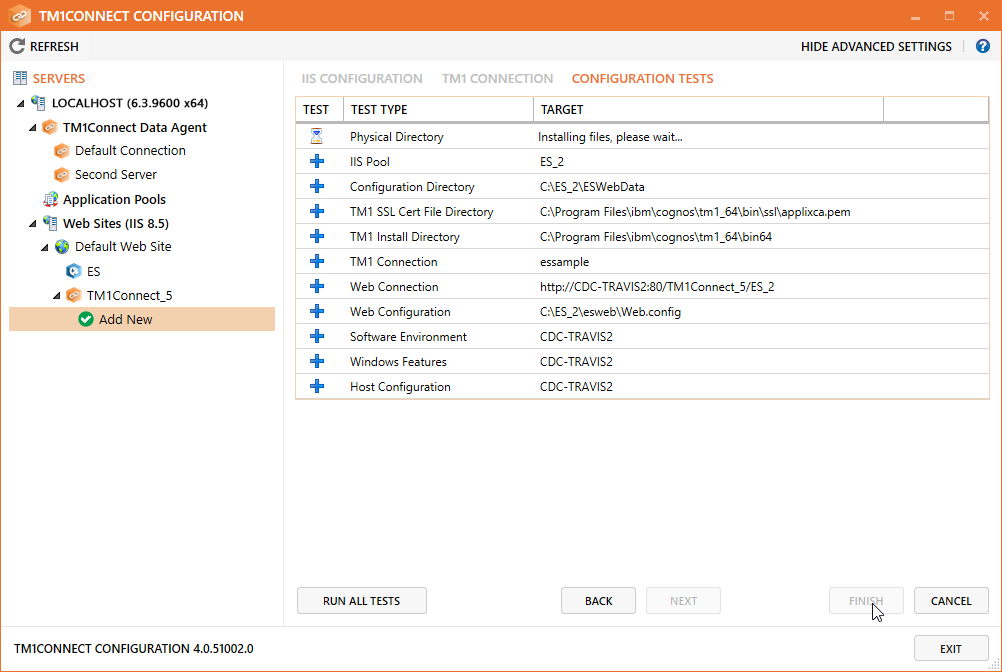Click the plus icon for Windows Features
The height and width of the screenshot is (672, 1002).
317,361
